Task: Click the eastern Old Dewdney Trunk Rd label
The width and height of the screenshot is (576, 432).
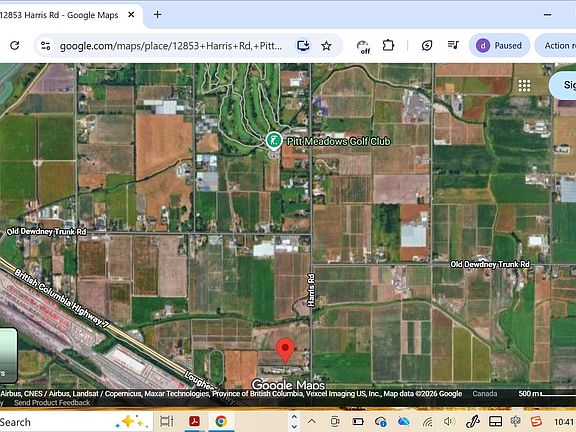Action: (x=490, y=264)
